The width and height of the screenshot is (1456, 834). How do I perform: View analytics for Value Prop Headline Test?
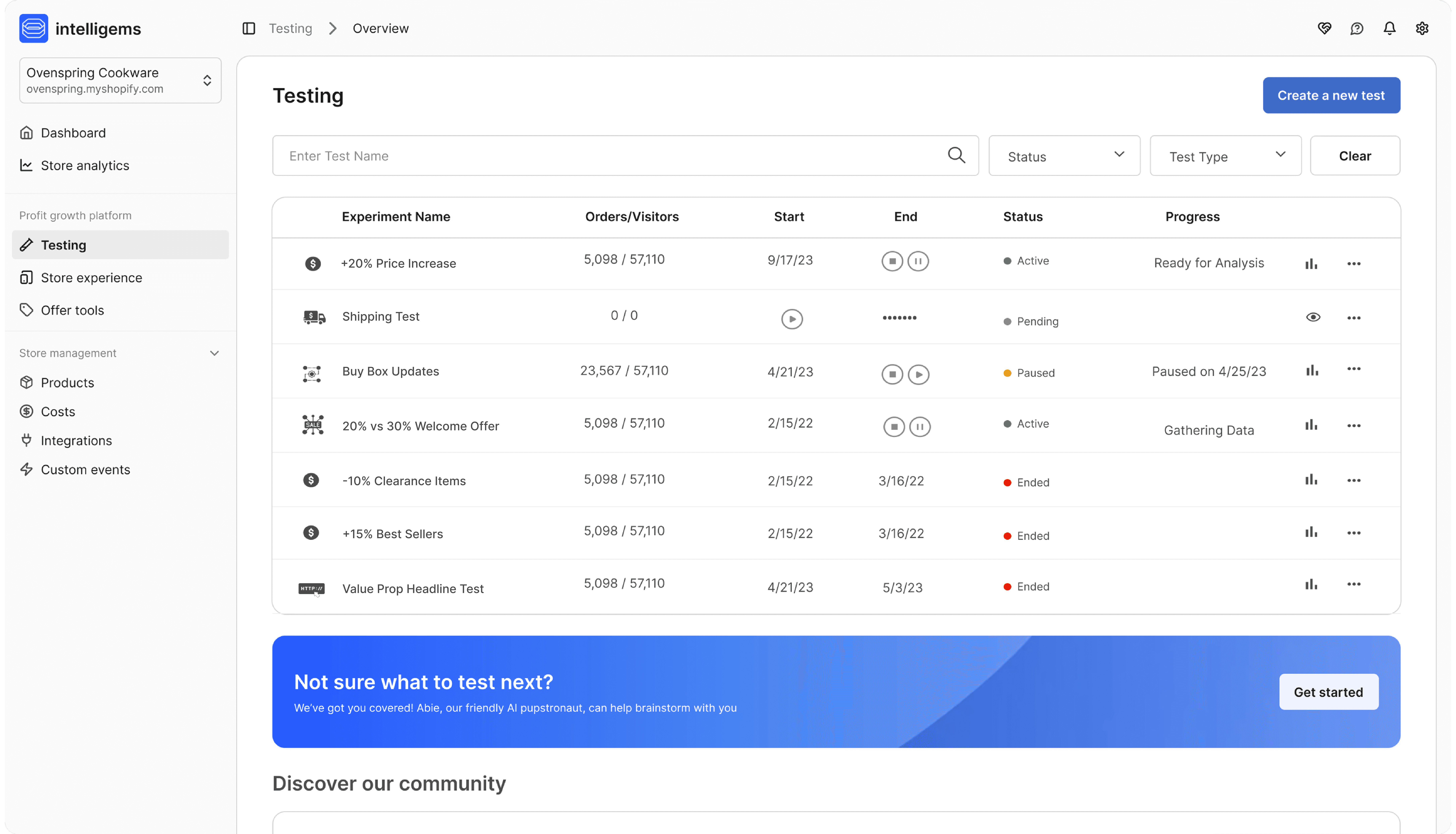tap(1311, 584)
